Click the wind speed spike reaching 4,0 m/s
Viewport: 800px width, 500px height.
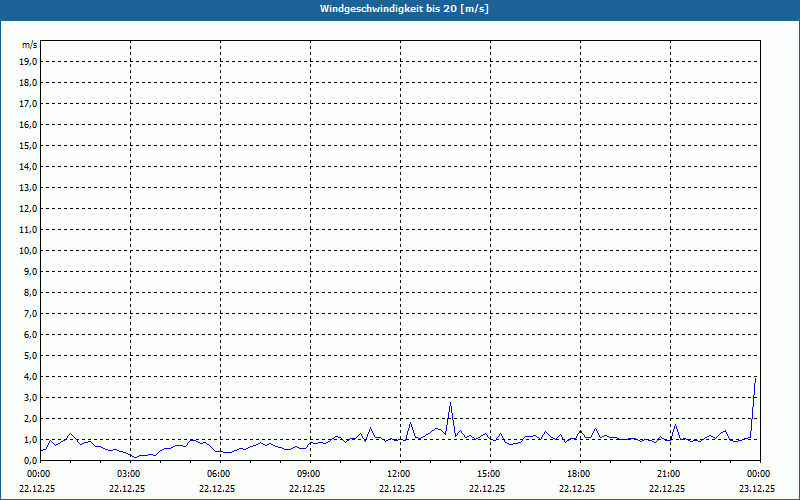[755, 378]
